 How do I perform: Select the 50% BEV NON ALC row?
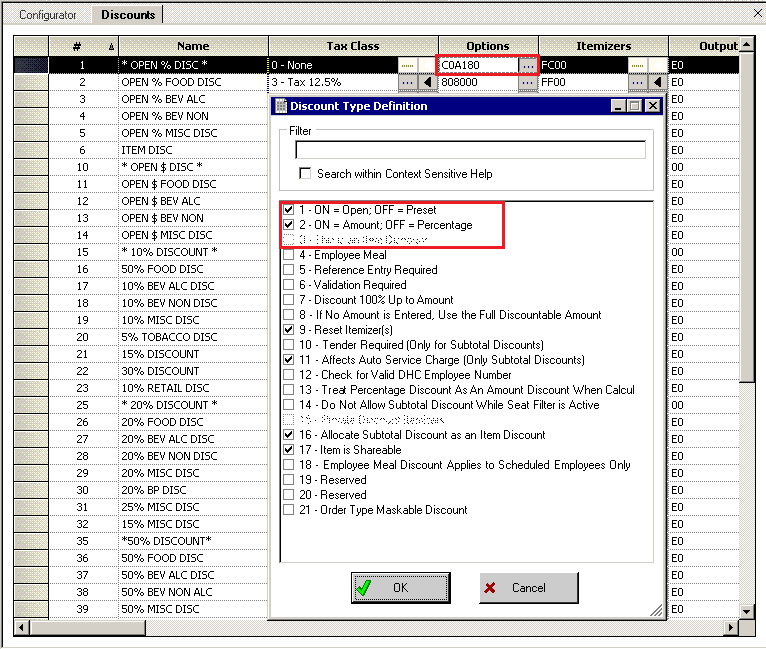(x=193, y=592)
